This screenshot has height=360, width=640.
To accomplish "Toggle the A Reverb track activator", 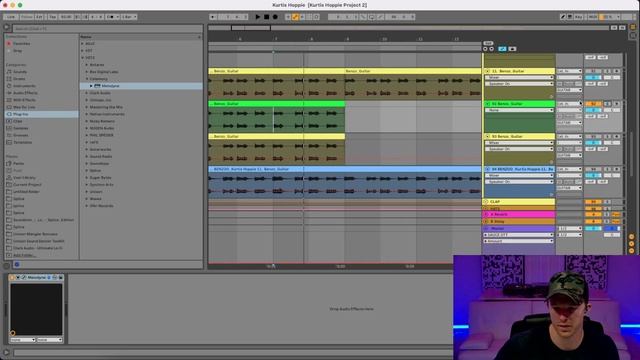I will coord(593,214).
